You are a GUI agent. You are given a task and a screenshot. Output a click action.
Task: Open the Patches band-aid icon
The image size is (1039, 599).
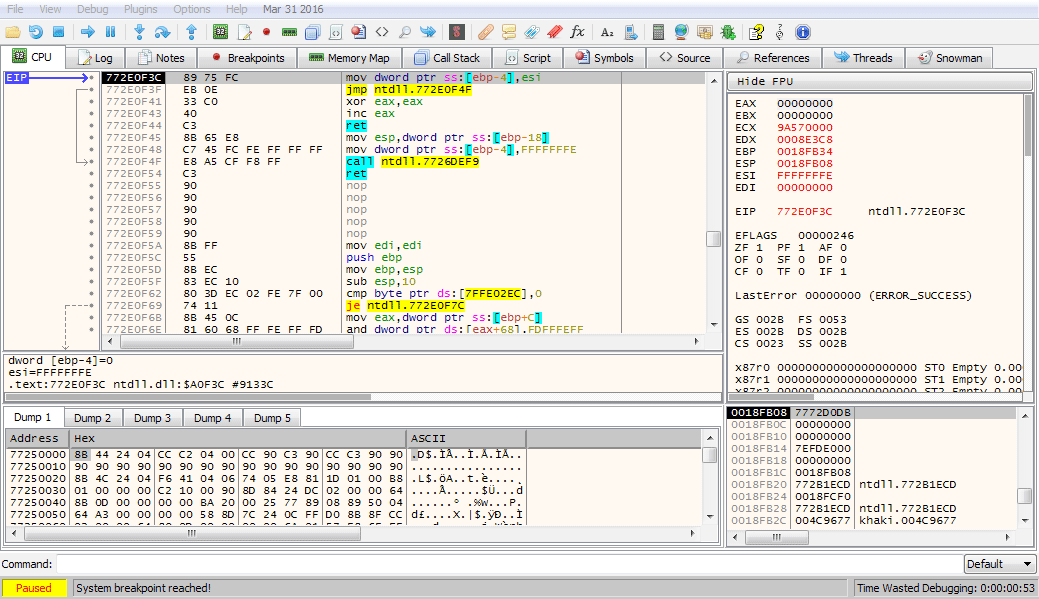[486, 32]
